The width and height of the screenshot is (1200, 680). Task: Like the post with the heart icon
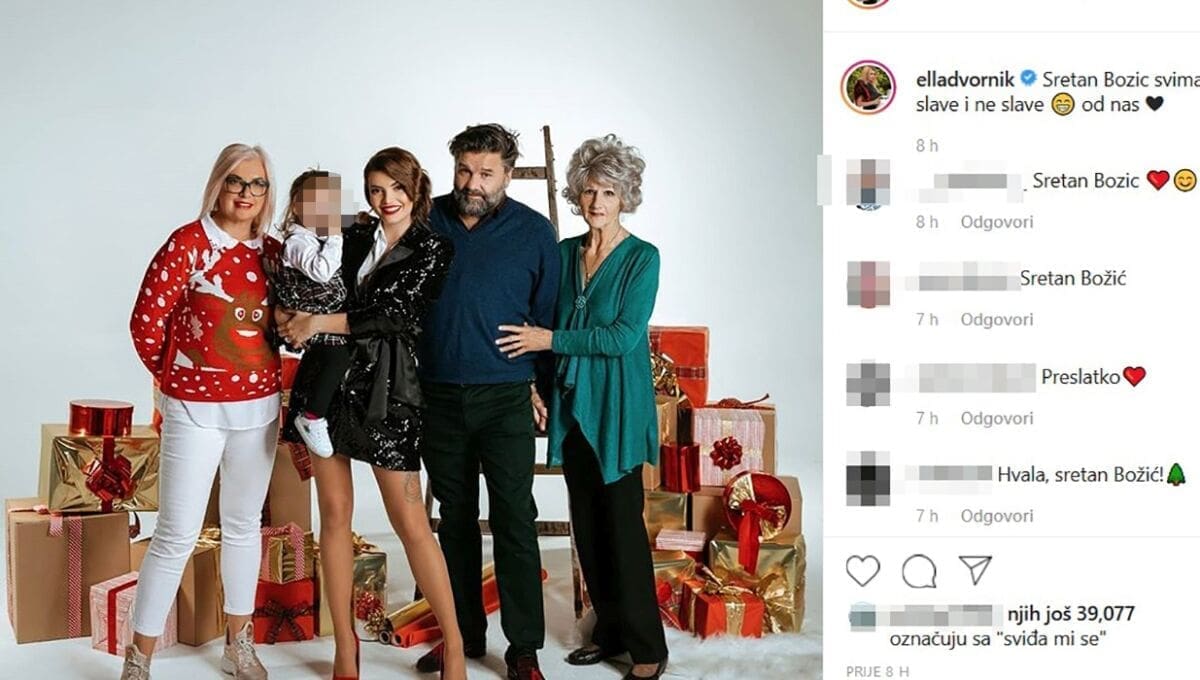pos(862,570)
